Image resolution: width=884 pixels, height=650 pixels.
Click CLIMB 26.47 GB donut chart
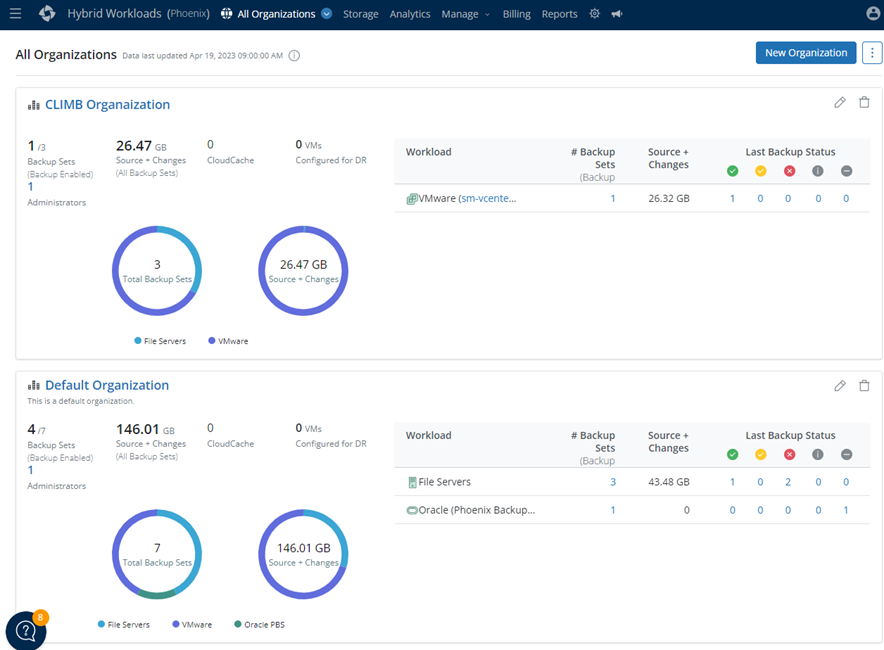click(303, 271)
